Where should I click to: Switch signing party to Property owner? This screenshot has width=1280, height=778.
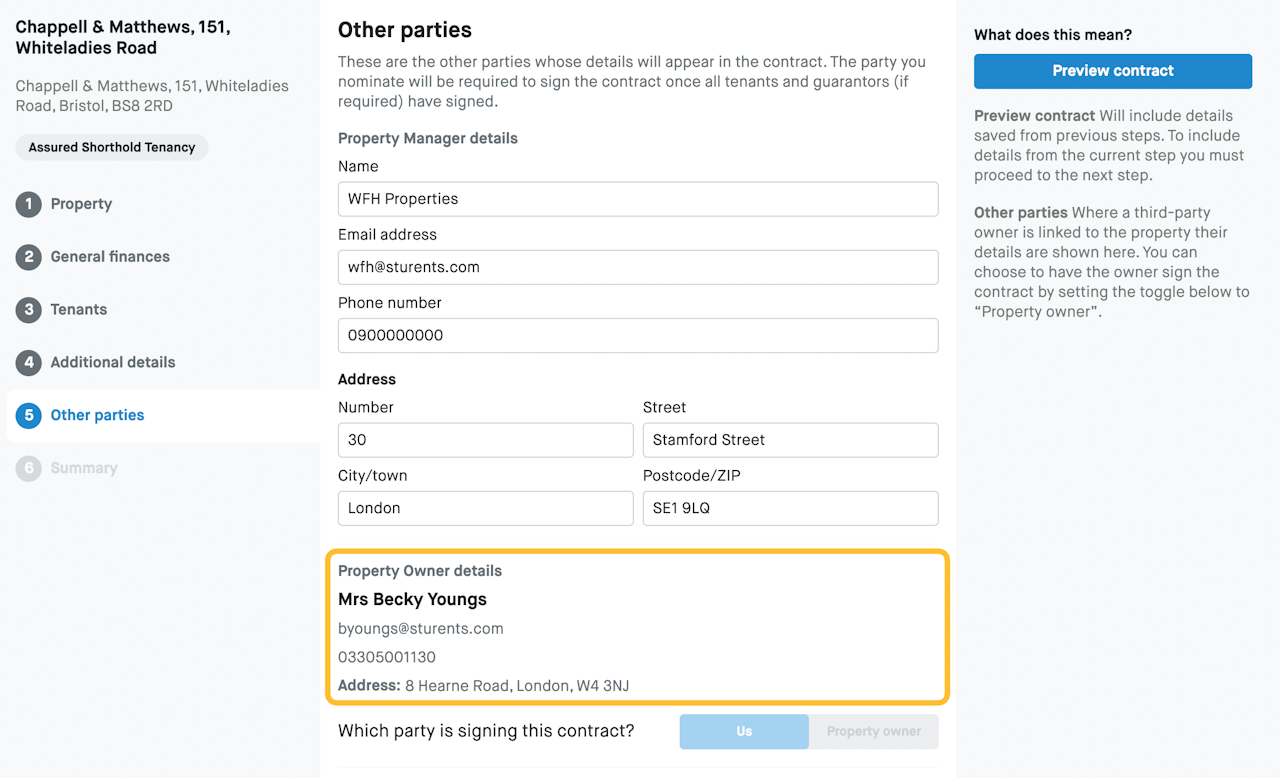[873, 732]
